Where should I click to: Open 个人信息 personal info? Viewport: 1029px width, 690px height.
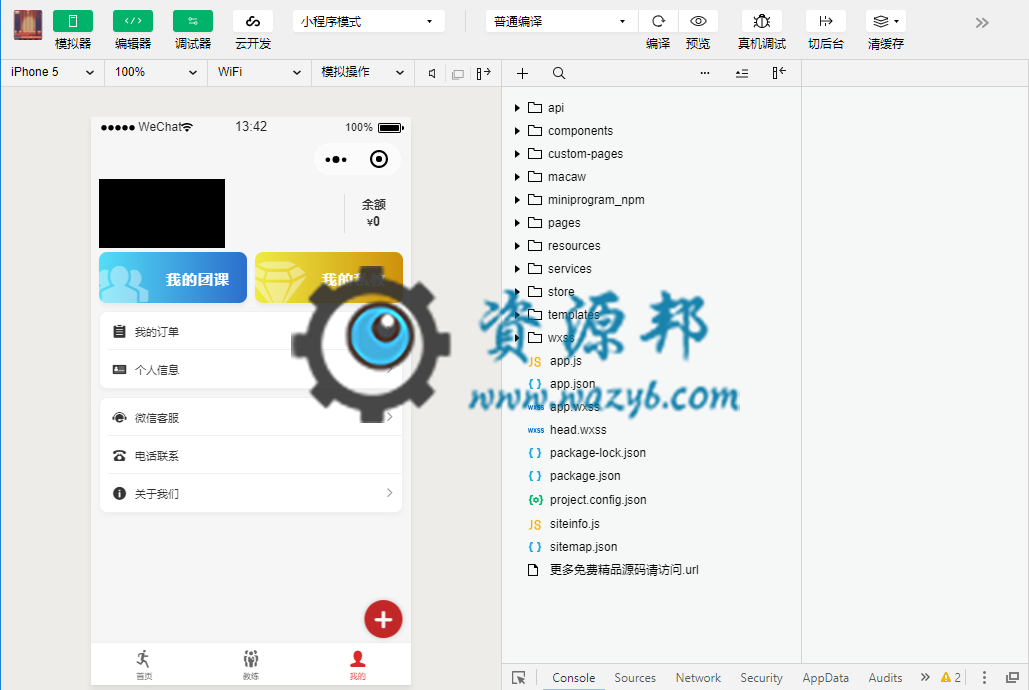tap(251, 370)
